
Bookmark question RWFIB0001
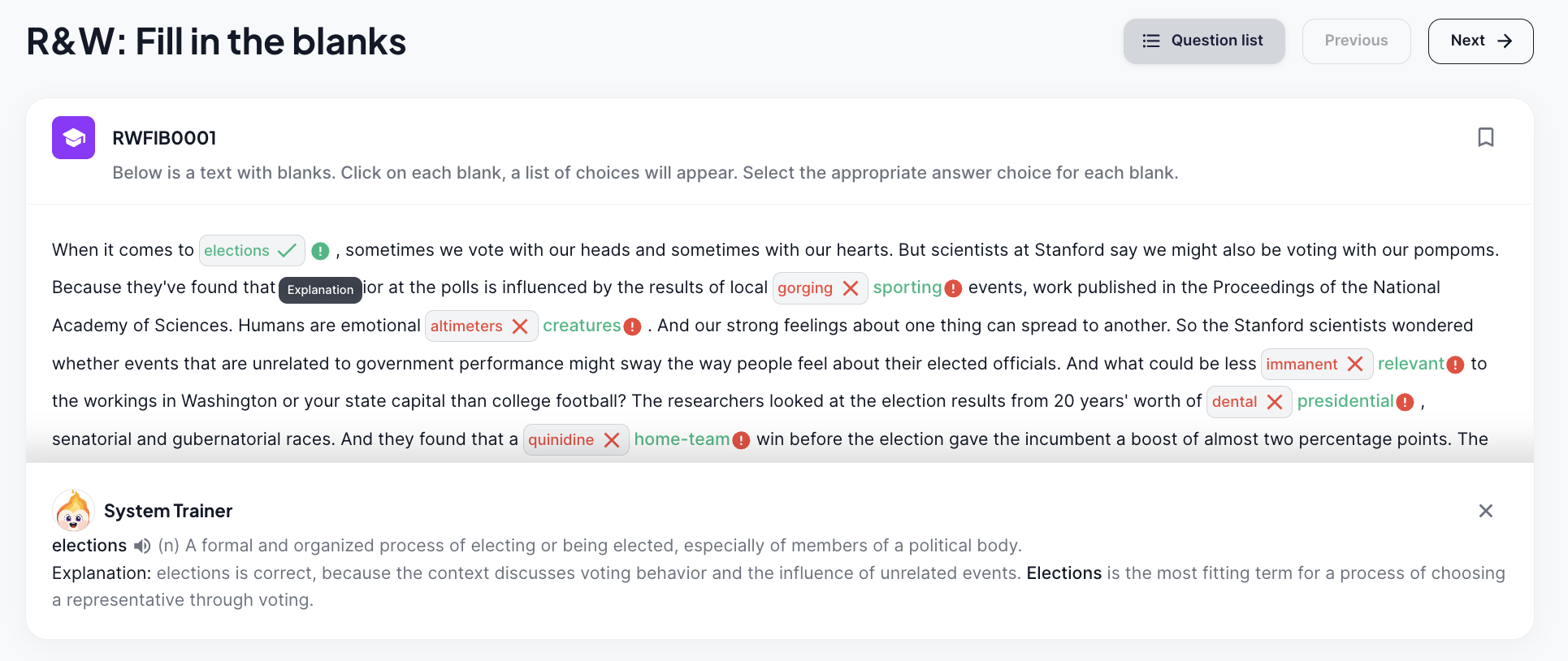pos(1485,137)
